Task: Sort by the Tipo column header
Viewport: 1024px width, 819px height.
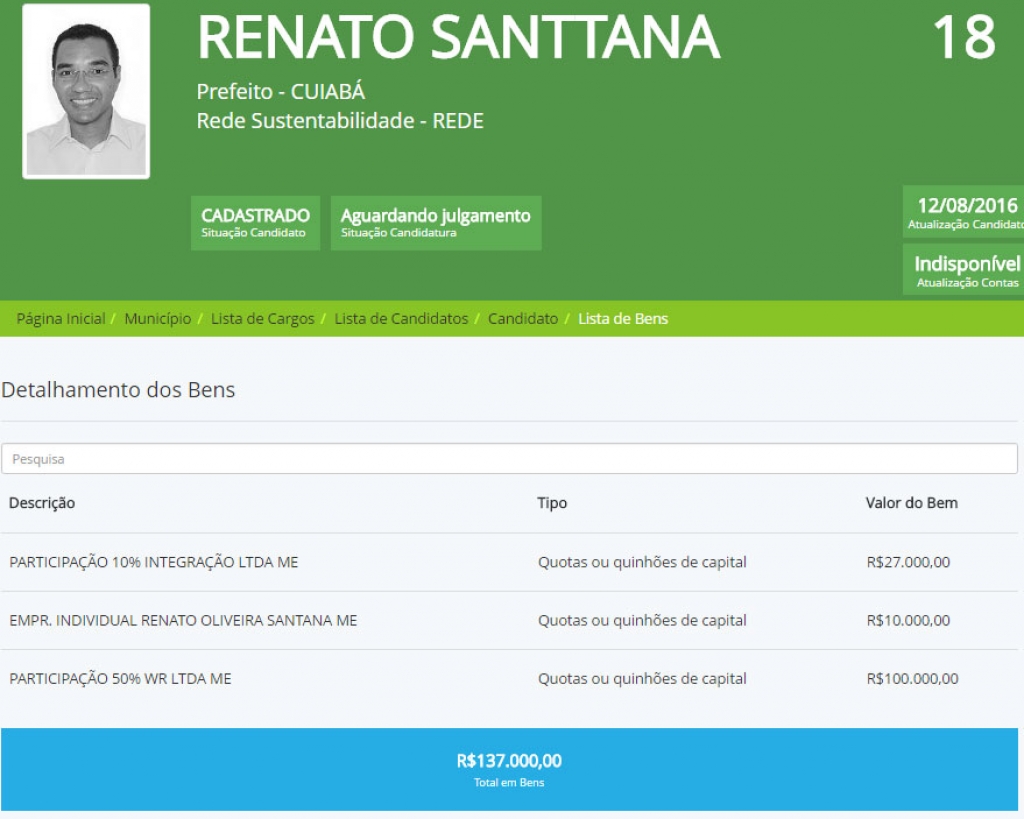Action: 552,503
